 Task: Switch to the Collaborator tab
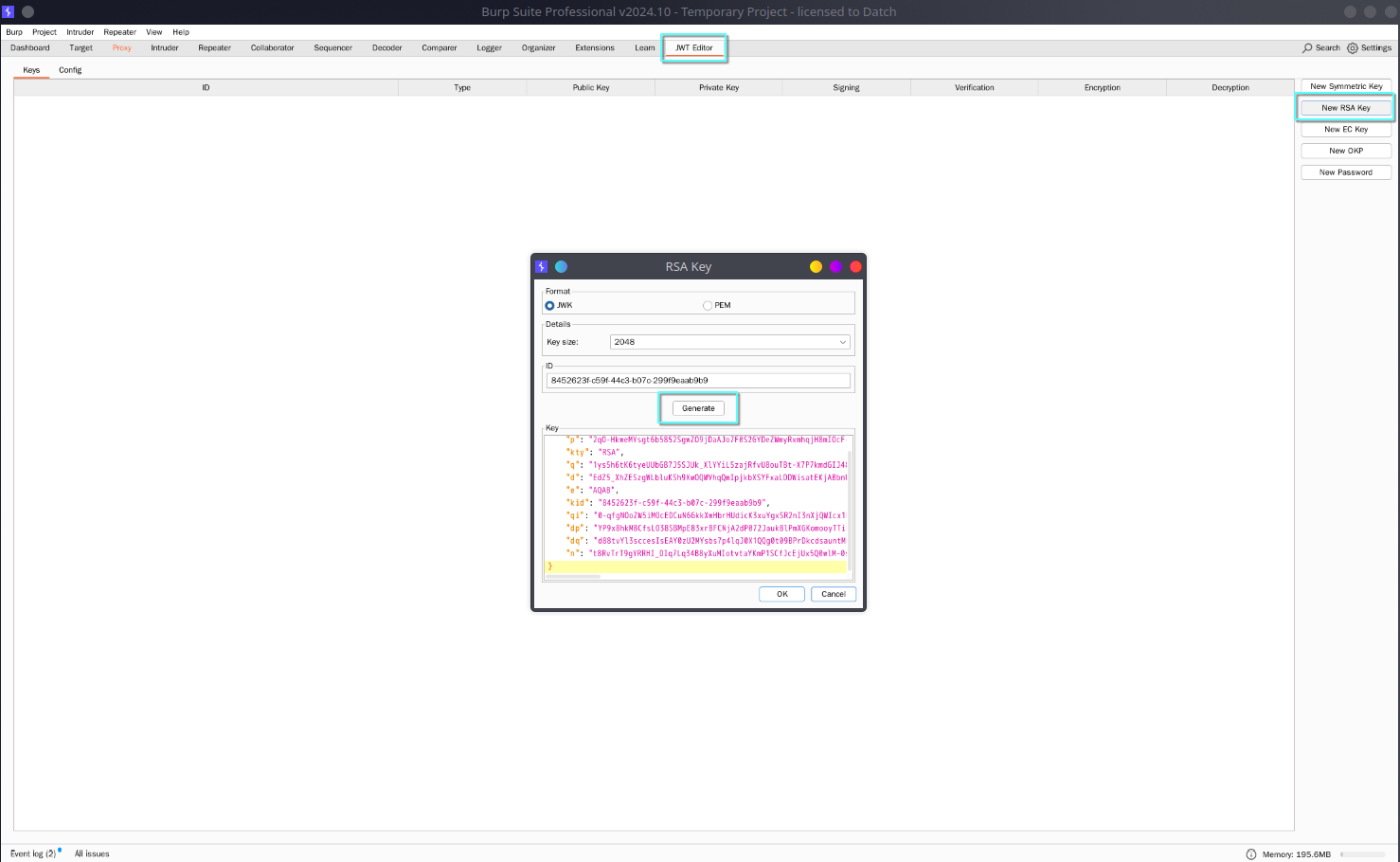273,47
